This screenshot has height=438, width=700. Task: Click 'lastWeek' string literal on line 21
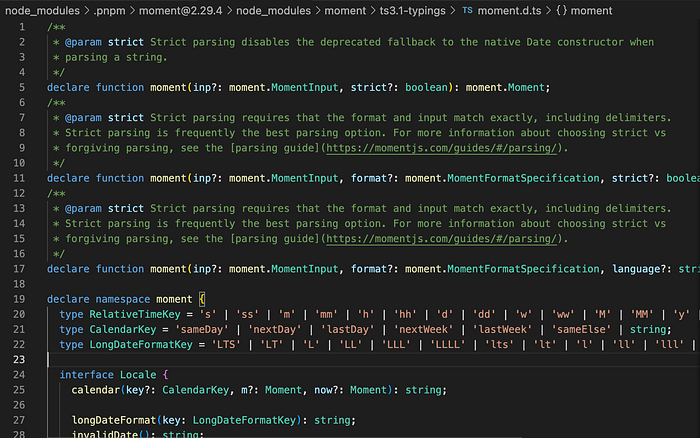tap(503, 329)
